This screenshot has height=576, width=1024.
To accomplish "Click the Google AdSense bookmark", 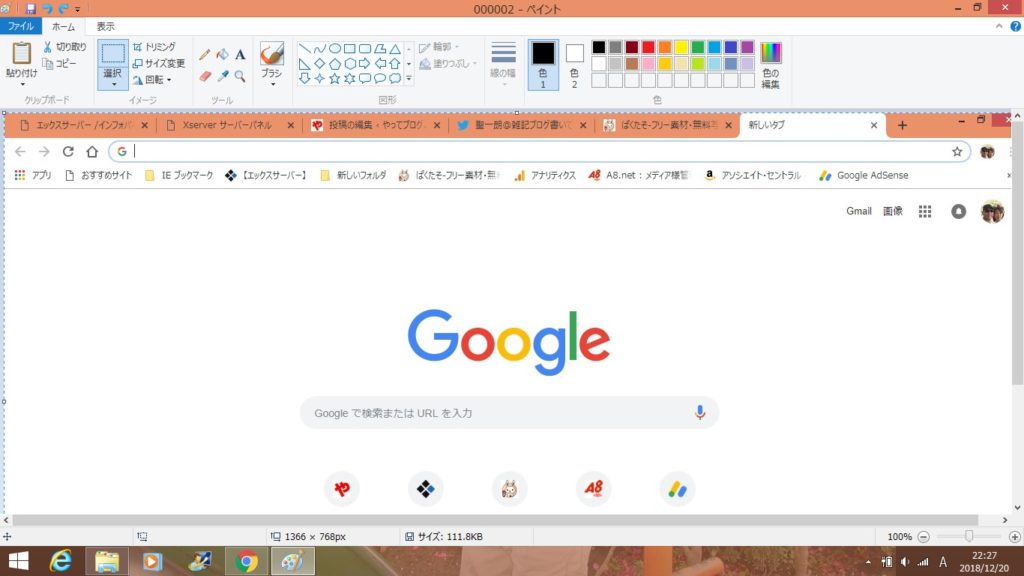I will [865, 175].
